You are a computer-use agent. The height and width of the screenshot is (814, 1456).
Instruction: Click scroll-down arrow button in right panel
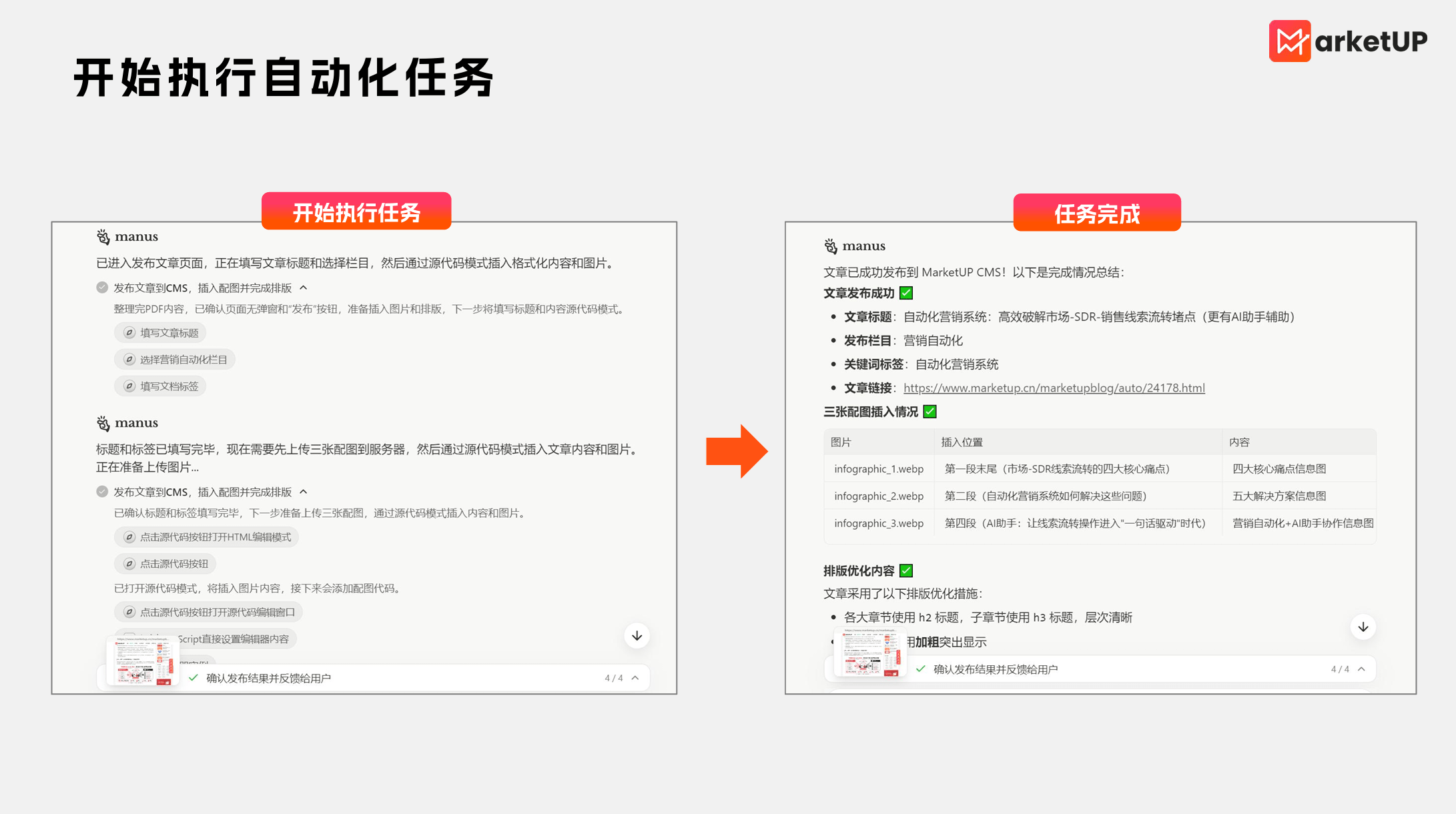point(1363,627)
